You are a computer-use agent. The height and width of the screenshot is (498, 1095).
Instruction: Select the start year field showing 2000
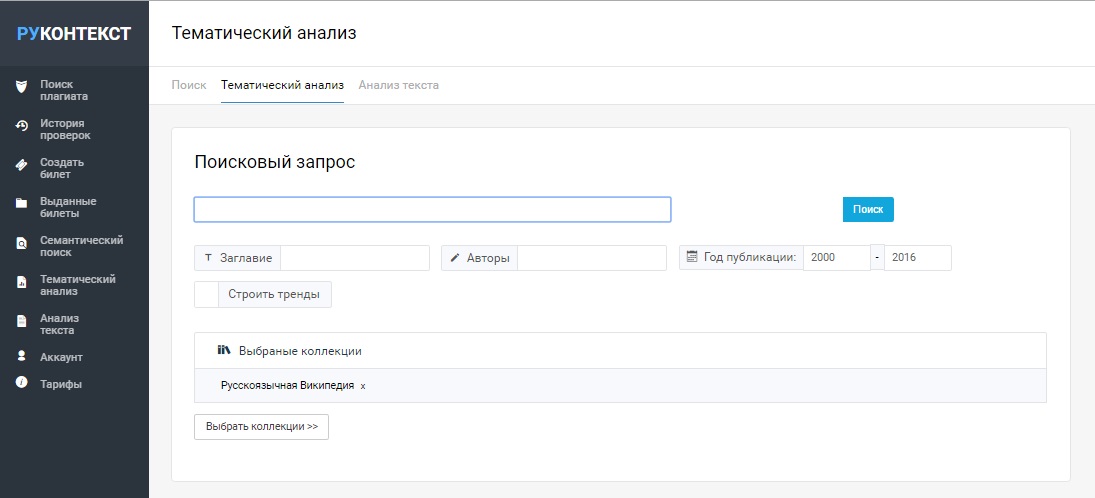(837, 258)
